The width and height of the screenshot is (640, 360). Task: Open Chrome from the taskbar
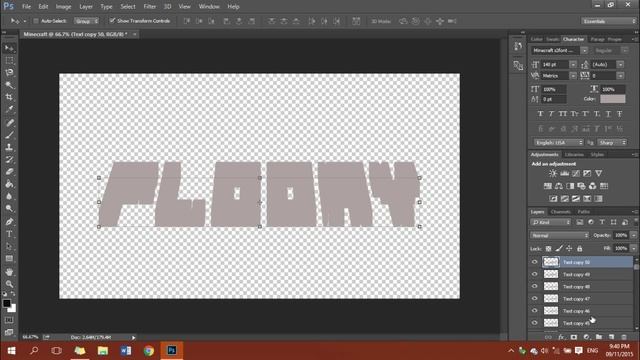(x=149, y=351)
